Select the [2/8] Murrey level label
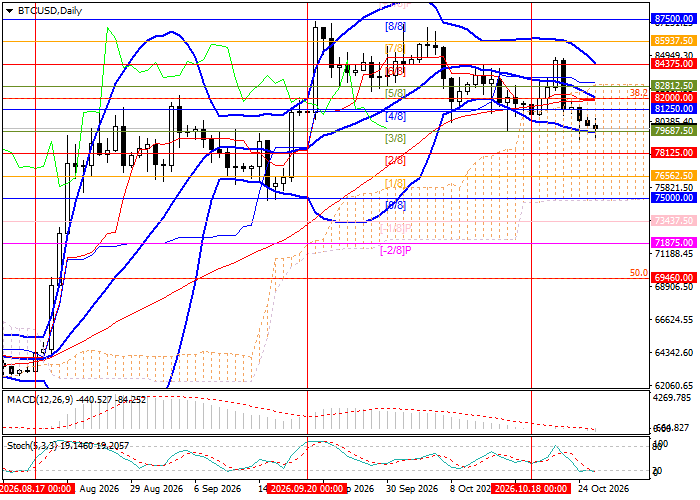The width and height of the screenshot is (700, 500). tap(396, 160)
